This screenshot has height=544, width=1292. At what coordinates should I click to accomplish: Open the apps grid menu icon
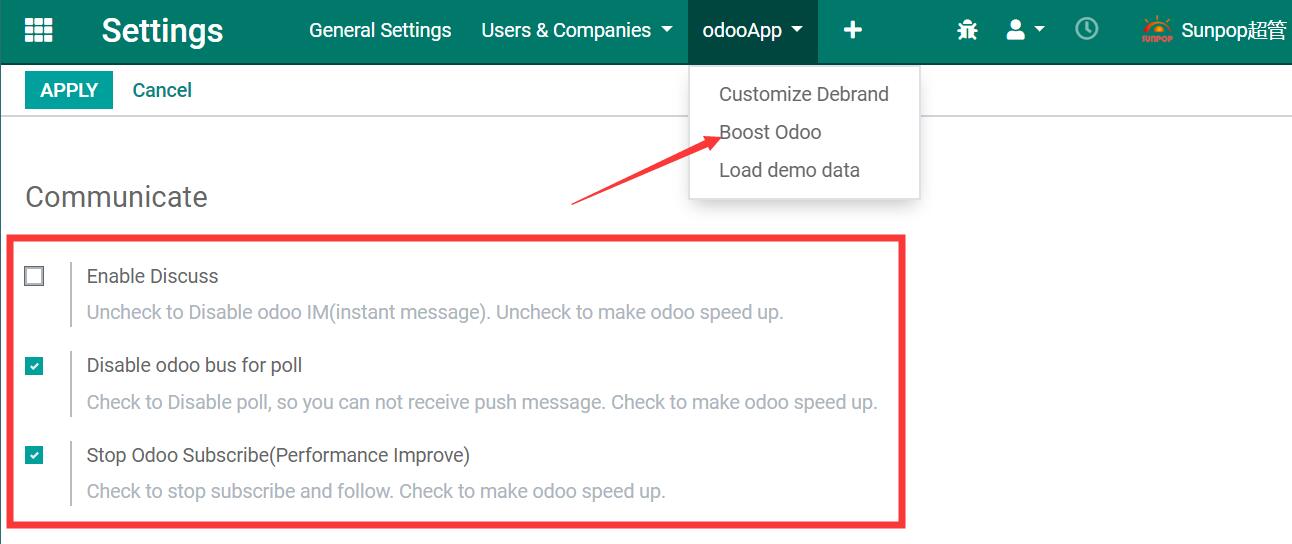[x=38, y=30]
